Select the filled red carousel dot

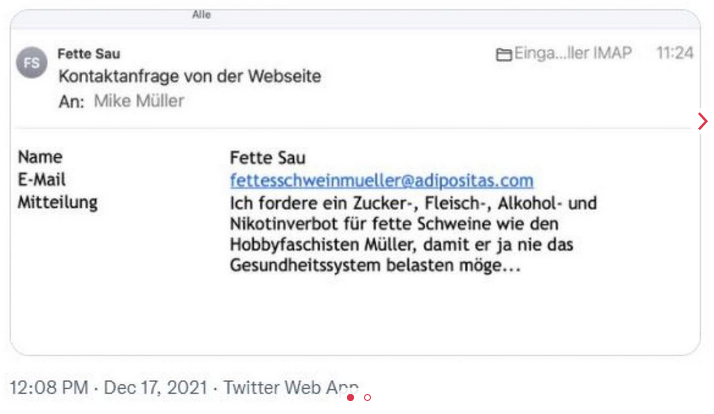pyautogui.click(x=351, y=398)
